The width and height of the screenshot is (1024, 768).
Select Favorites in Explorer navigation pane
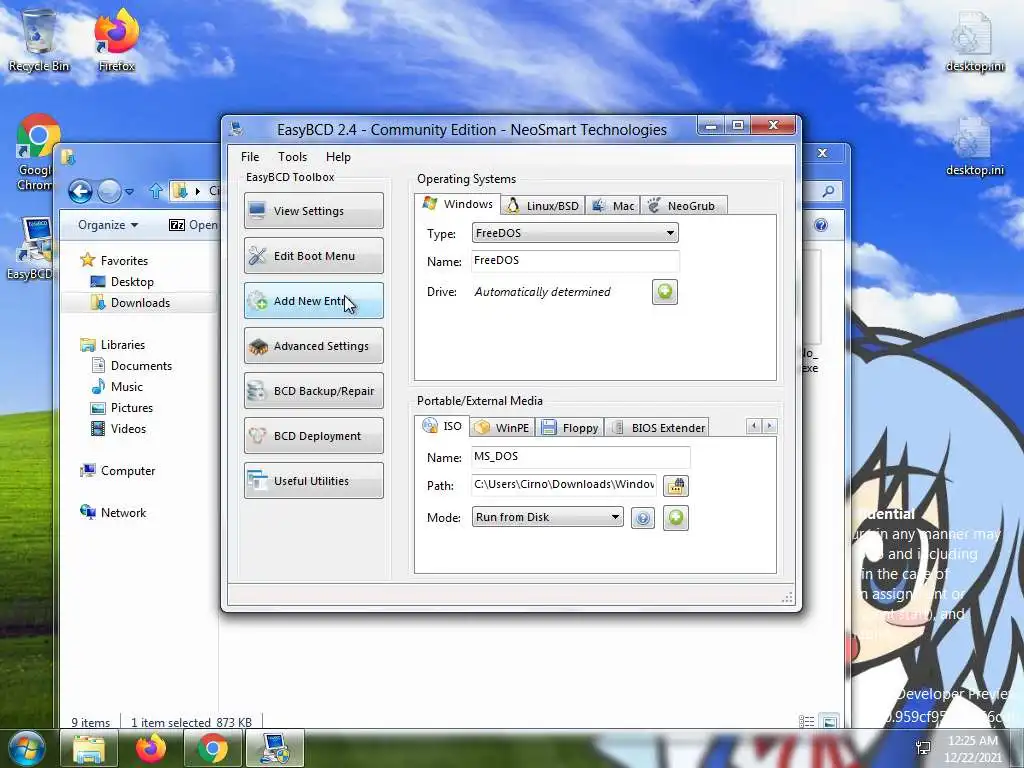pos(114,261)
